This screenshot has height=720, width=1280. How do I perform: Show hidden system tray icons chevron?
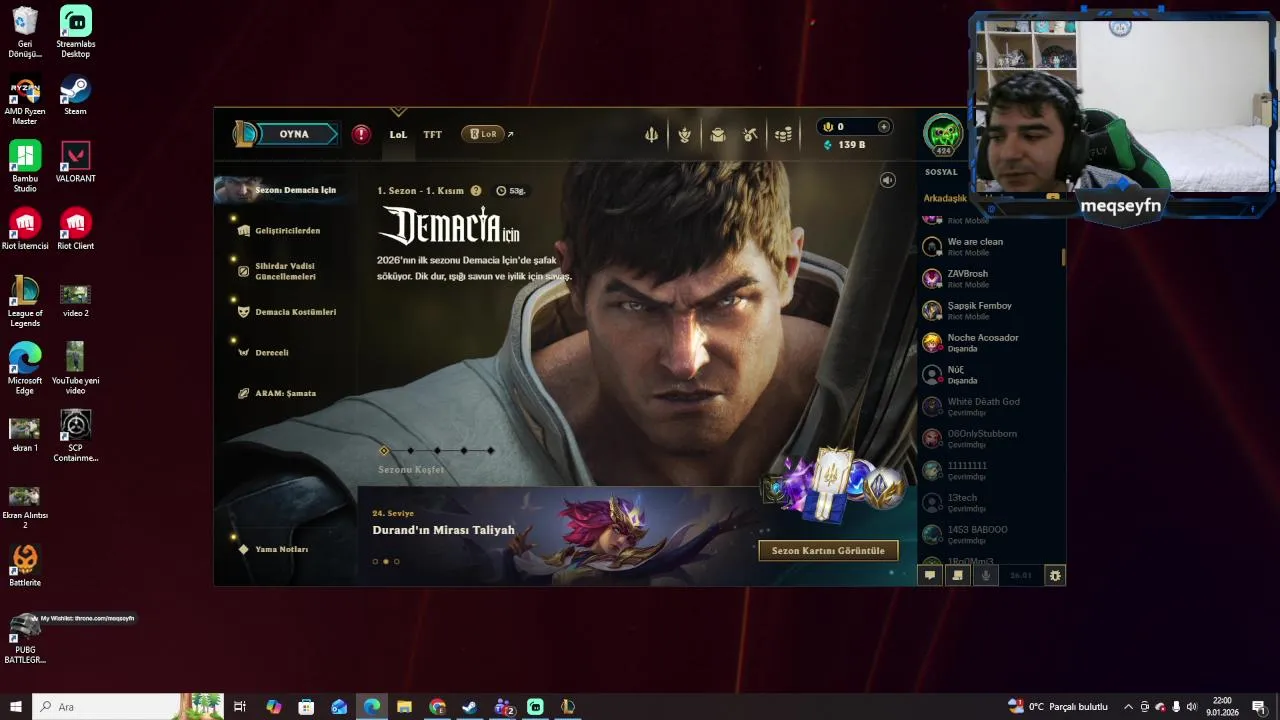pos(1128,707)
